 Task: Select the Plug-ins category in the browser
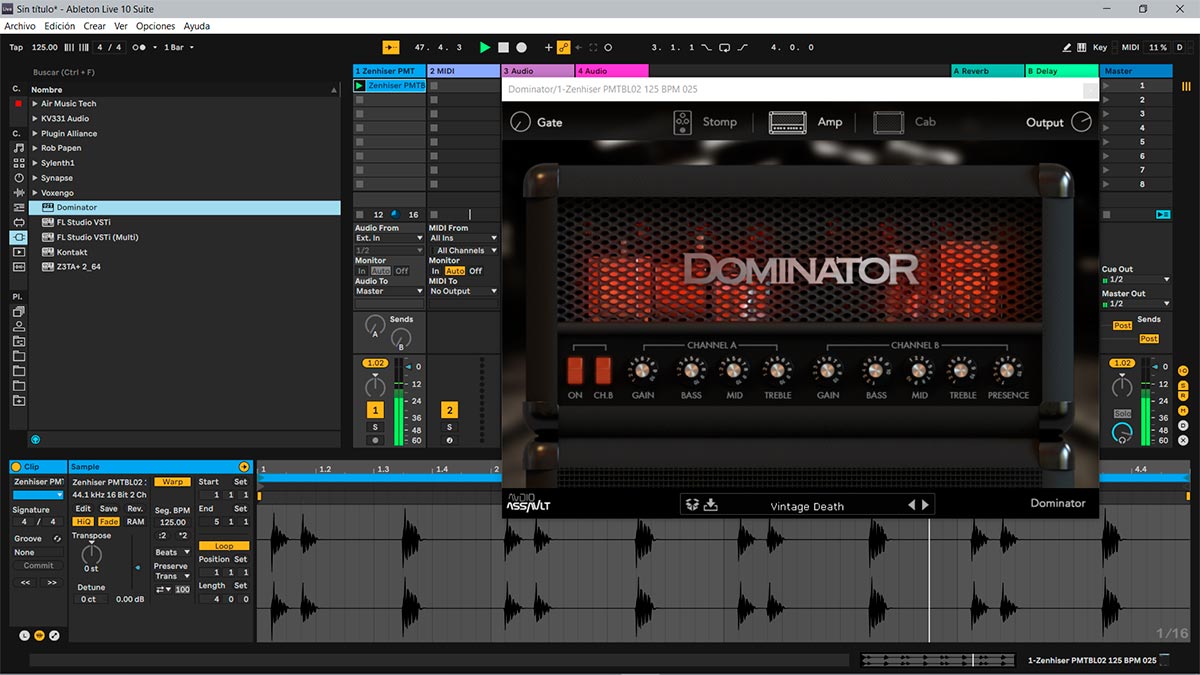click(x=18, y=237)
